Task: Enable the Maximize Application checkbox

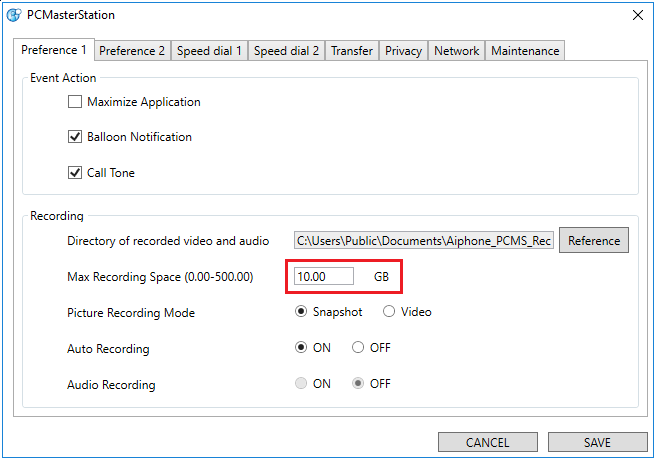Action: [75, 101]
